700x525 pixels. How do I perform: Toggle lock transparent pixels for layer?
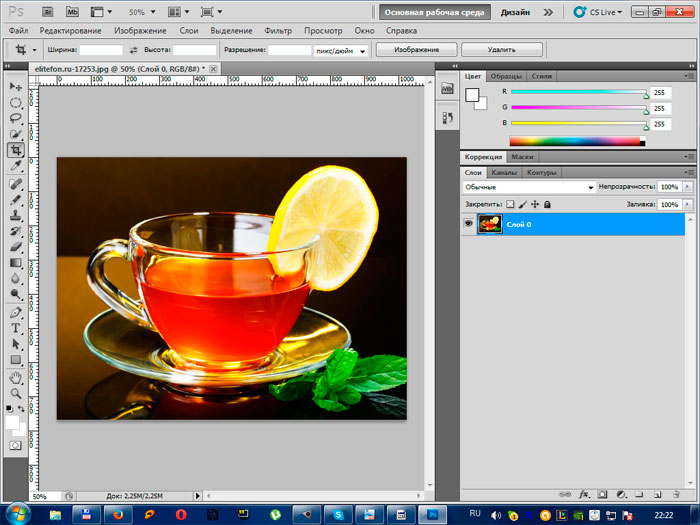point(509,204)
